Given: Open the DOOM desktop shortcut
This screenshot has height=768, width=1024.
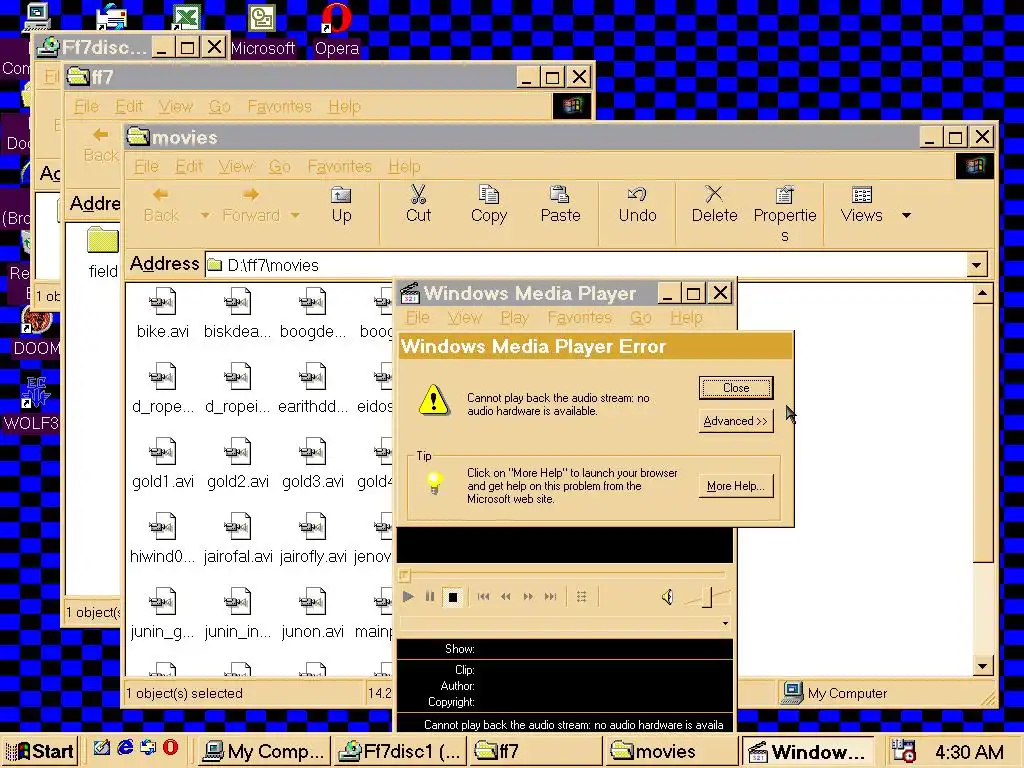Looking at the screenshot, I should [x=34, y=333].
